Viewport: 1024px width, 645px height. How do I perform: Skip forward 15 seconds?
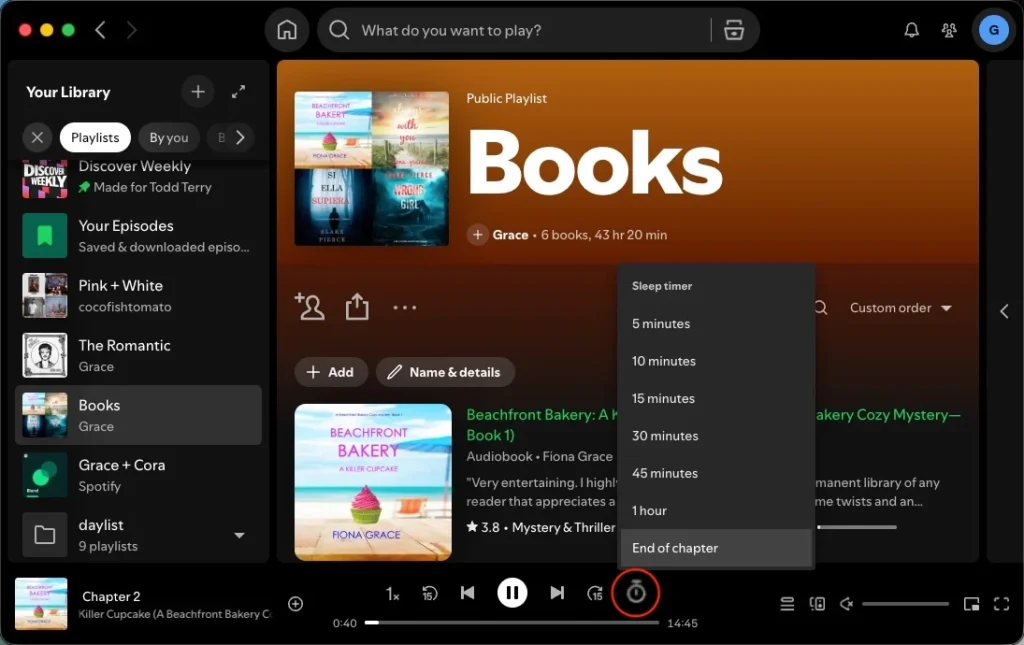[x=595, y=593]
